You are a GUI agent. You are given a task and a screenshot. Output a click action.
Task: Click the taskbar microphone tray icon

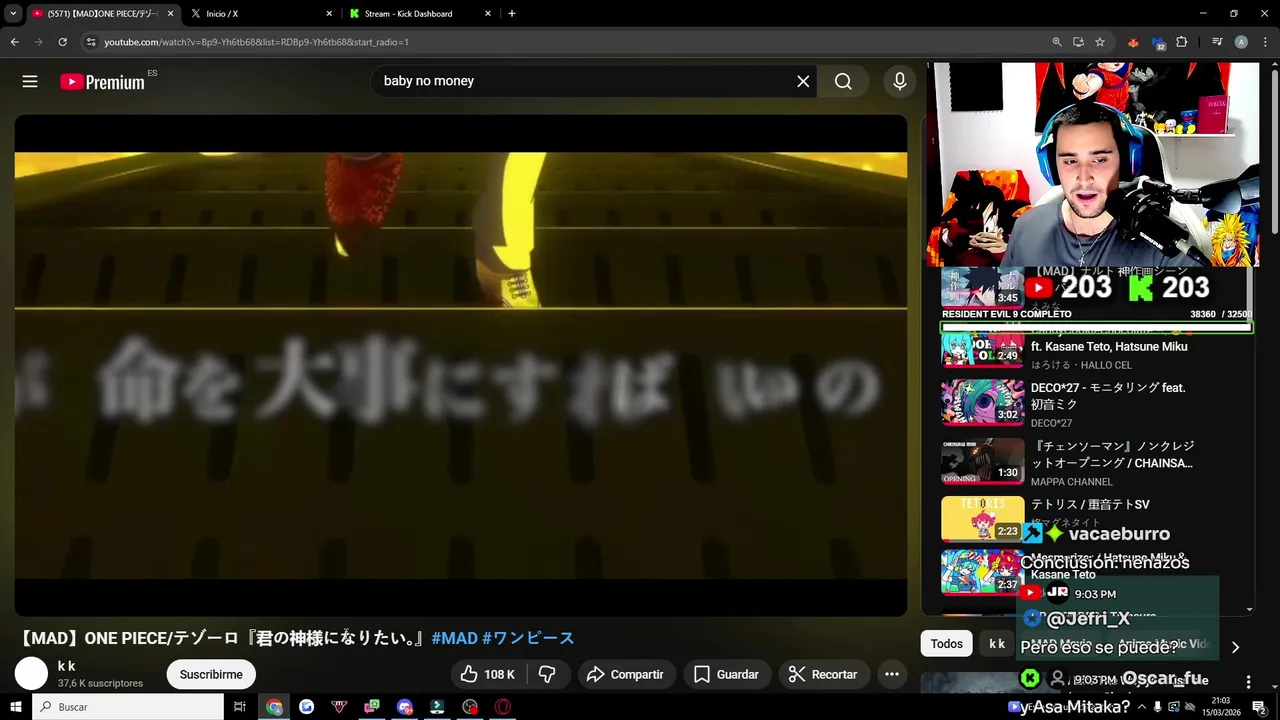(1158, 707)
